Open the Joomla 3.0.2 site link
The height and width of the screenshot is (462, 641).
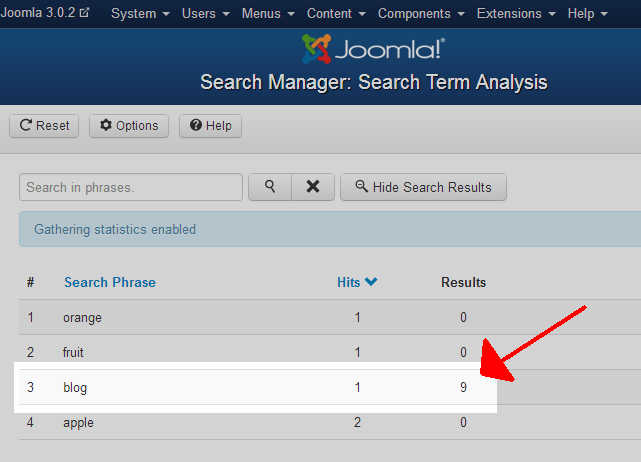[x=46, y=13]
